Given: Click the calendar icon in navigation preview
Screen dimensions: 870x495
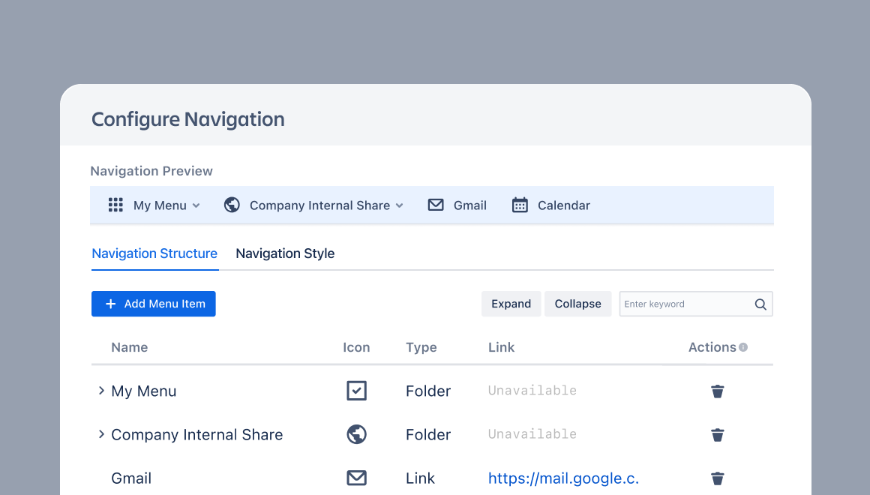Looking at the screenshot, I should click(520, 205).
